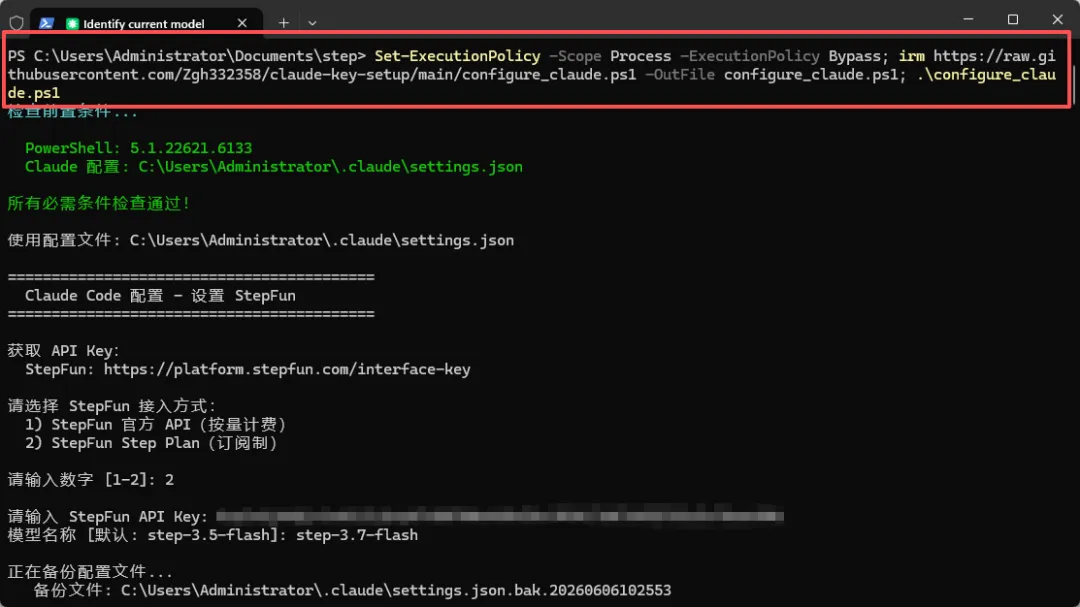Minimize the terminal window
Viewport: 1080px width, 607px height.
tap(968, 19)
